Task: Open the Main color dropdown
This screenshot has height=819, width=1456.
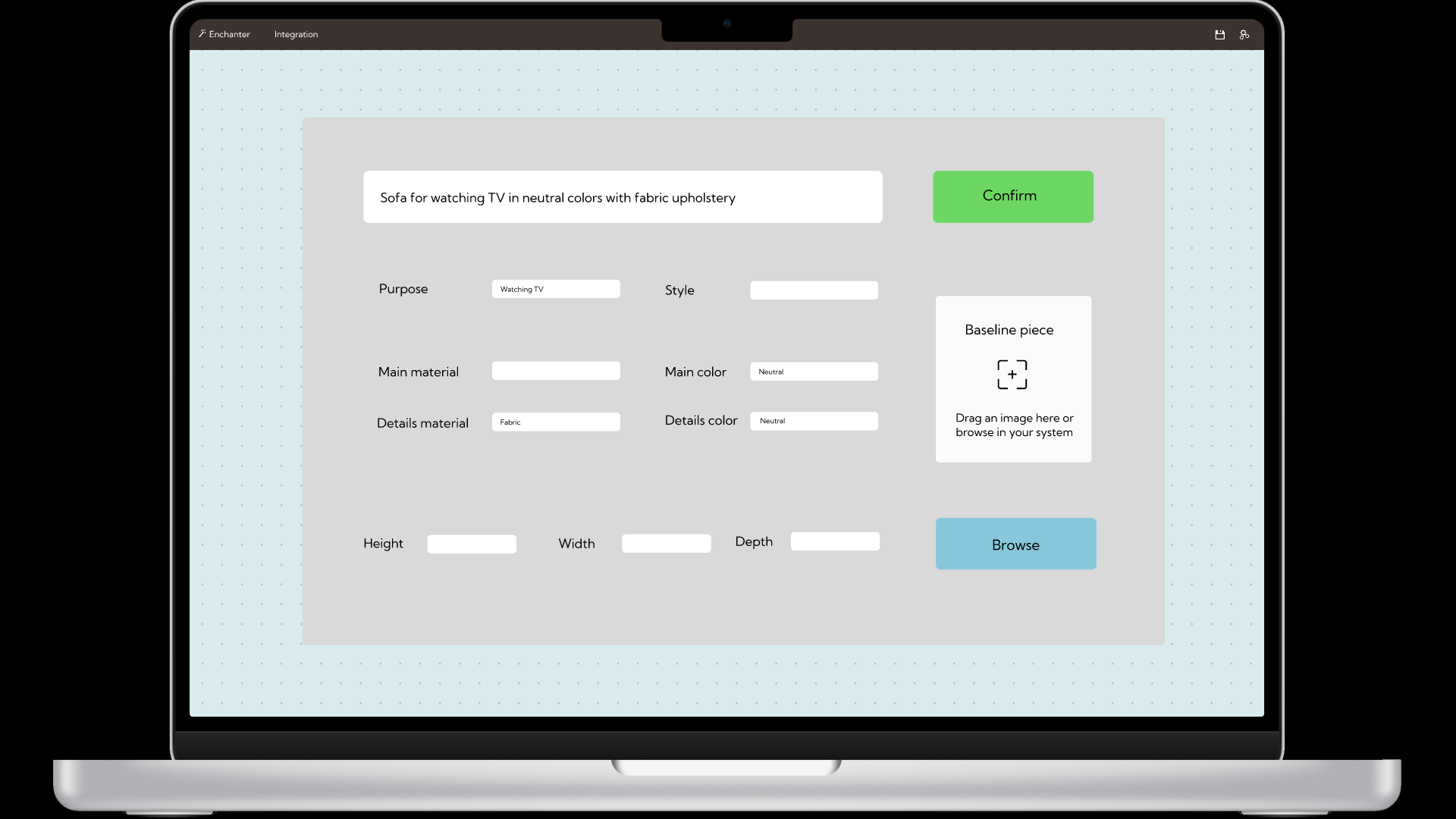Action: (x=814, y=371)
